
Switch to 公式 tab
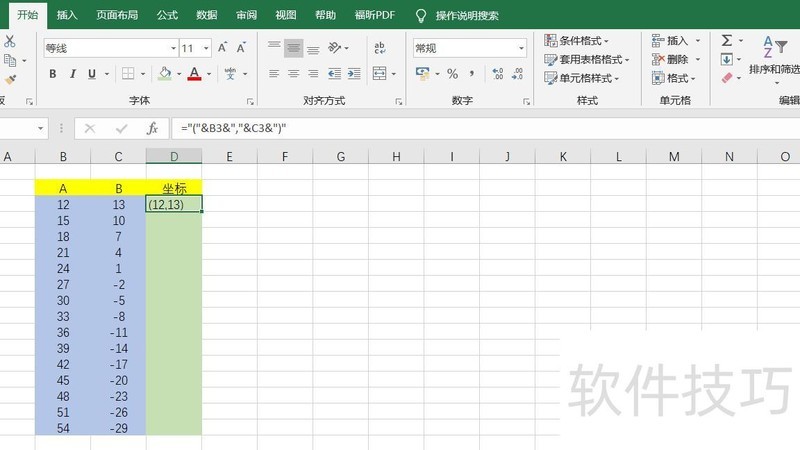click(x=167, y=15)
